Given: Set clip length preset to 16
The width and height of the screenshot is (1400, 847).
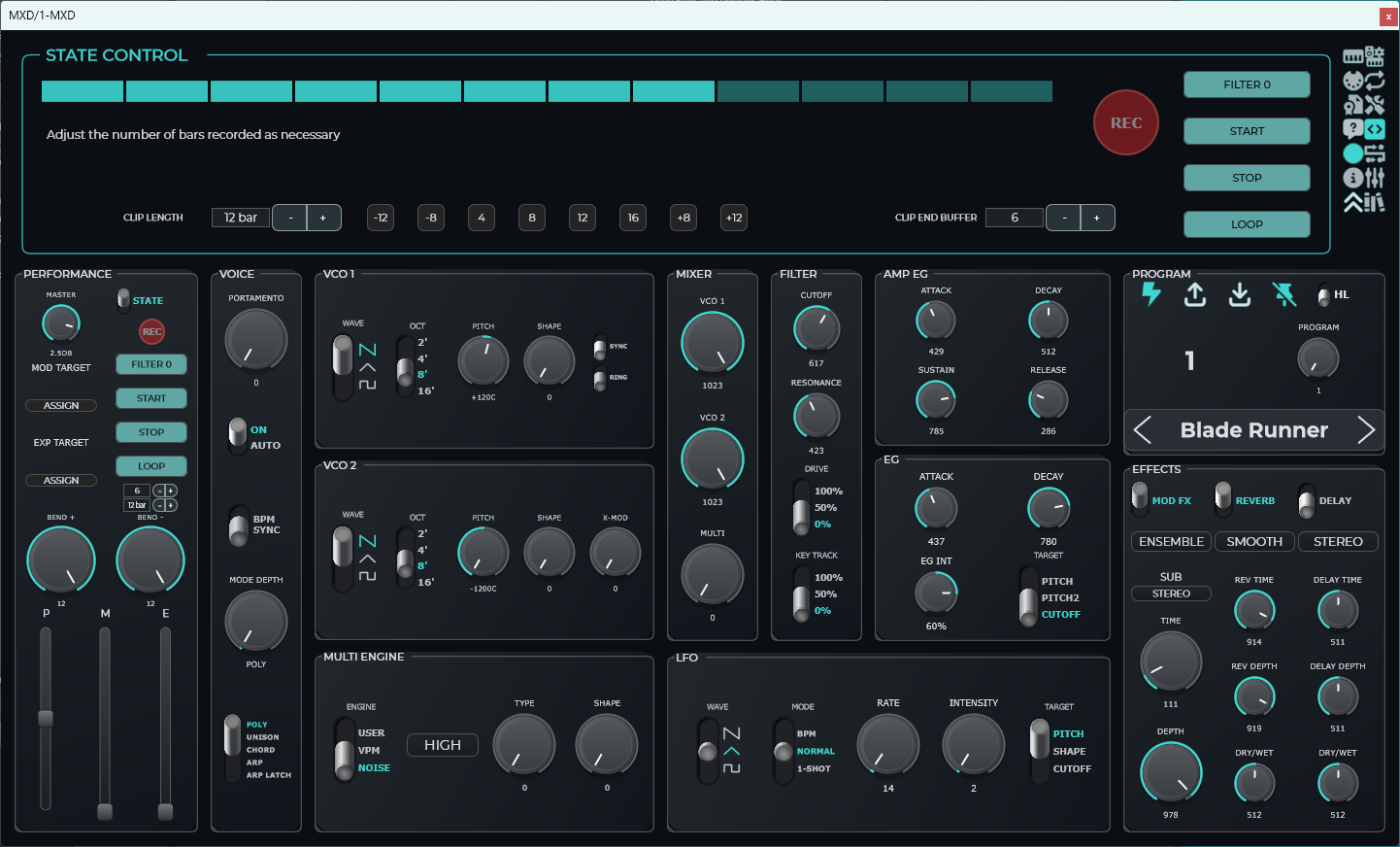Looking at the screenshot, I should point(633,218).
